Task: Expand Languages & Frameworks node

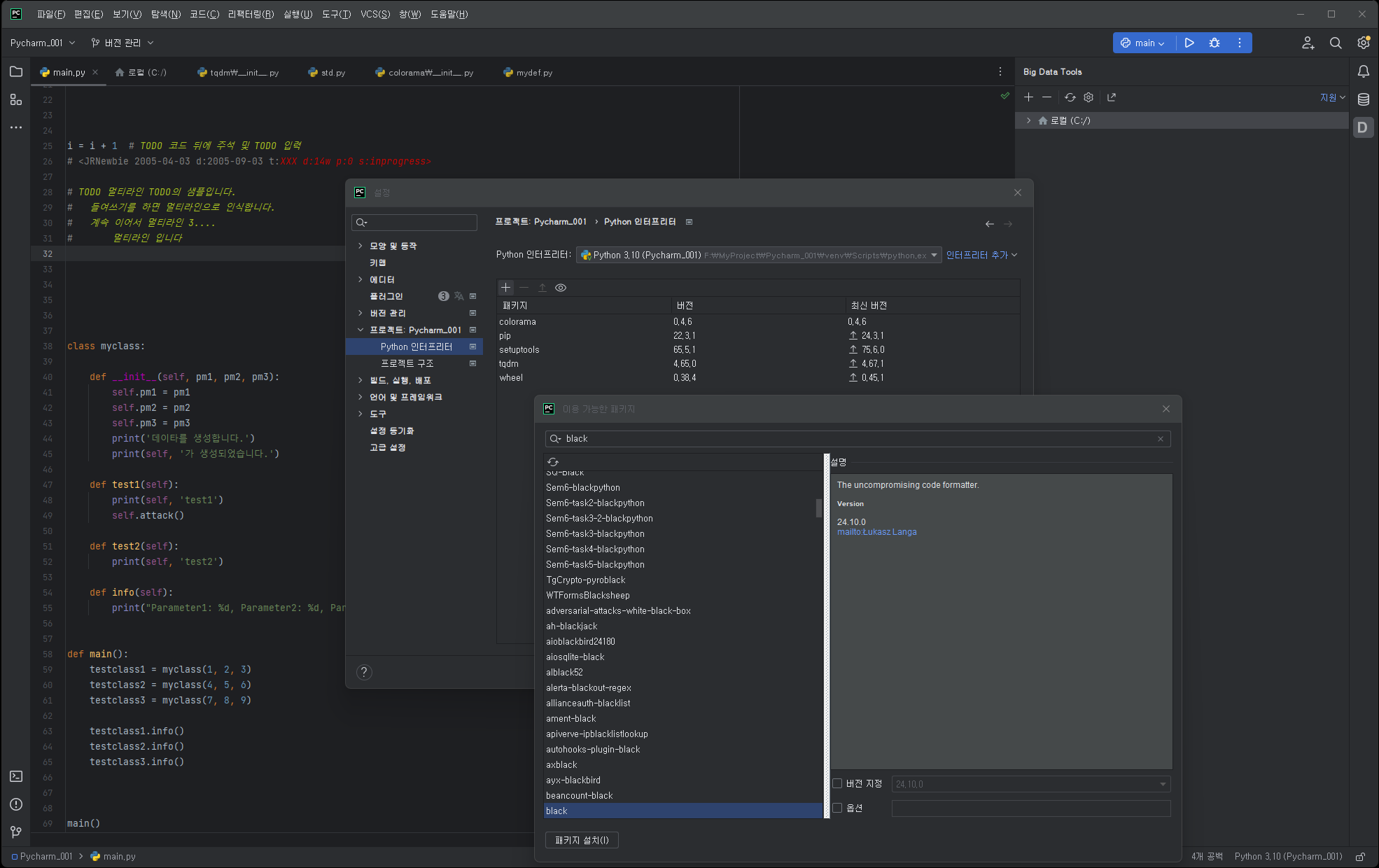Action: 360,397
